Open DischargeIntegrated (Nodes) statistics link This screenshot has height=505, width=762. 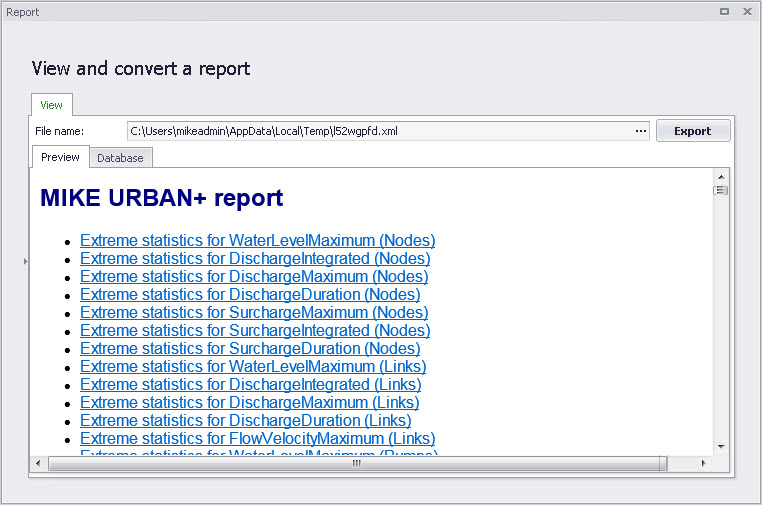point(255,258)
